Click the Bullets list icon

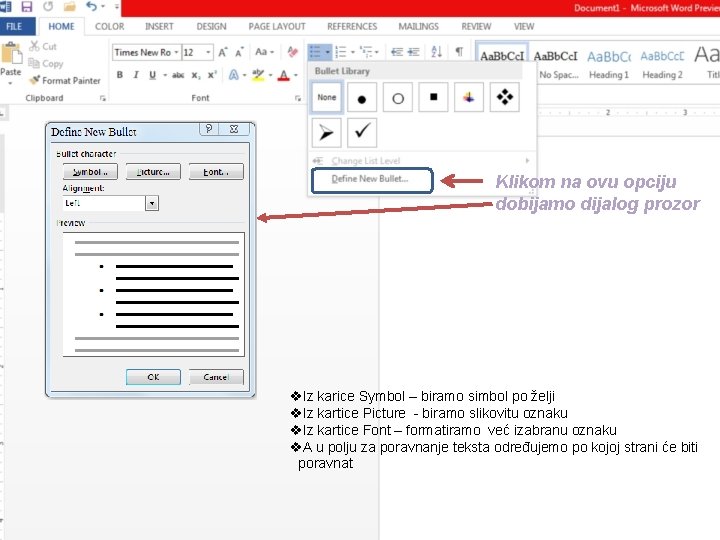(x=315, y=52)
